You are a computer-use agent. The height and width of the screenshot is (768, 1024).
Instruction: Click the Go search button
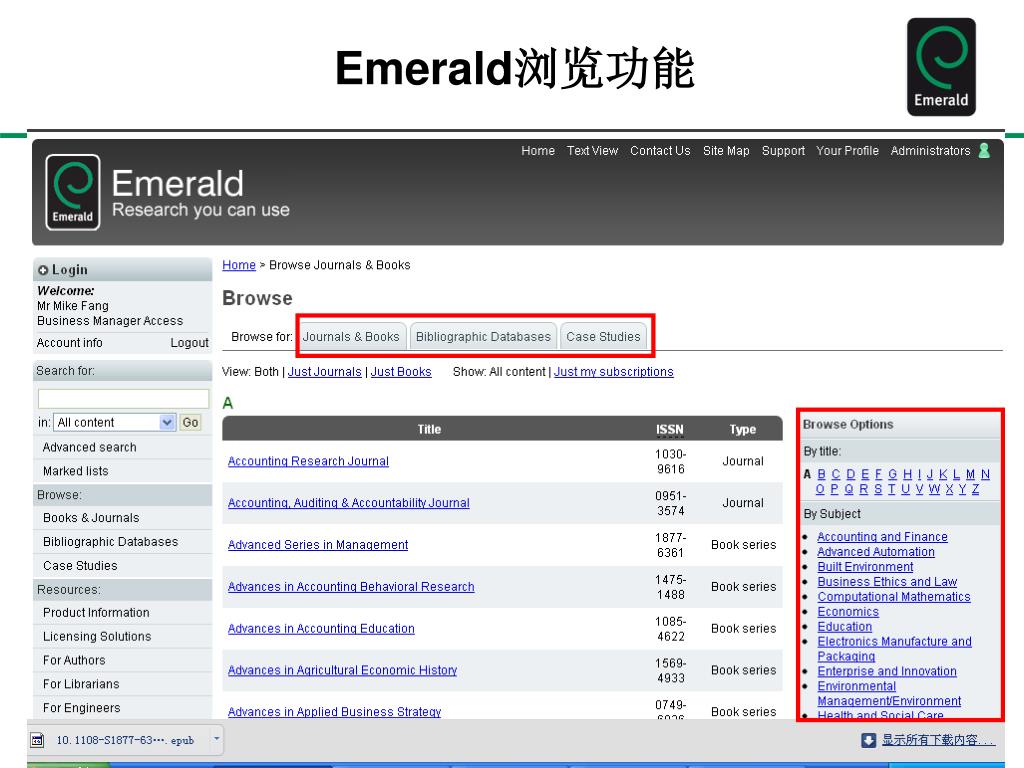pyautogui.click(x=190, y=423)
